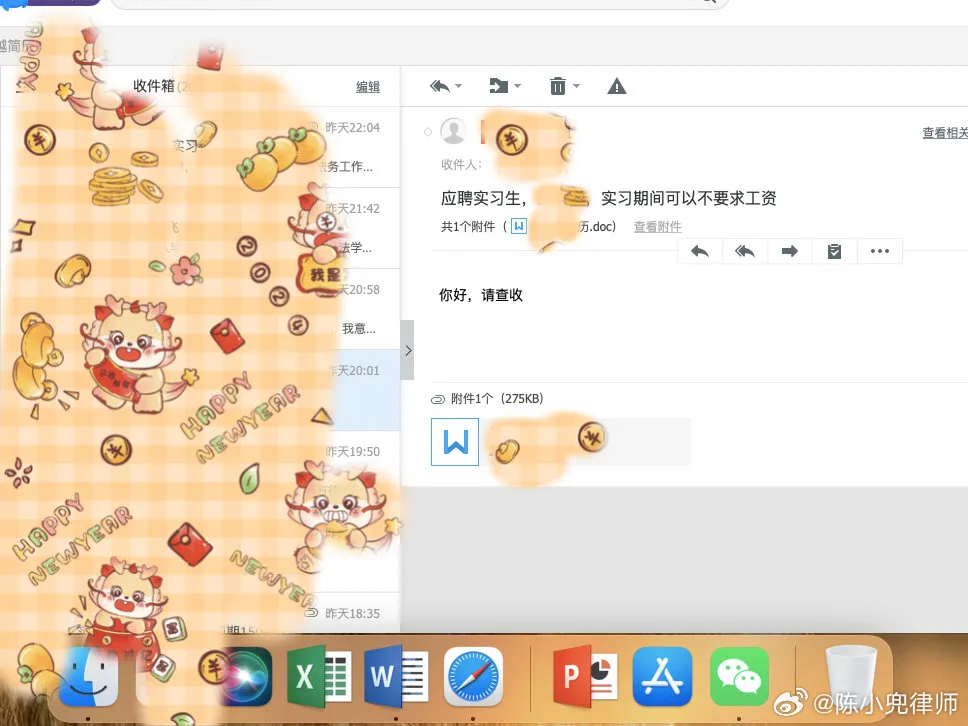968x726 pixels.
Task: Select the highlighted email from 20:01
Action: [200, 390]
